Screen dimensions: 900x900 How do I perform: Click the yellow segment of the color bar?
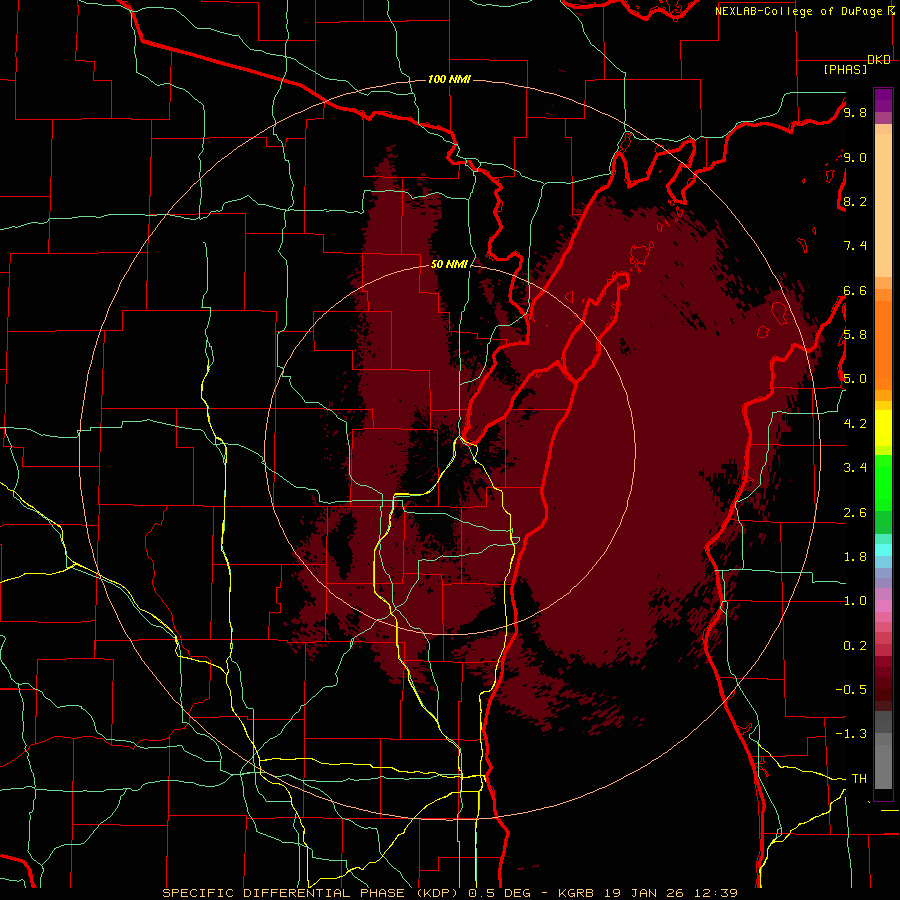click(883, 428)
